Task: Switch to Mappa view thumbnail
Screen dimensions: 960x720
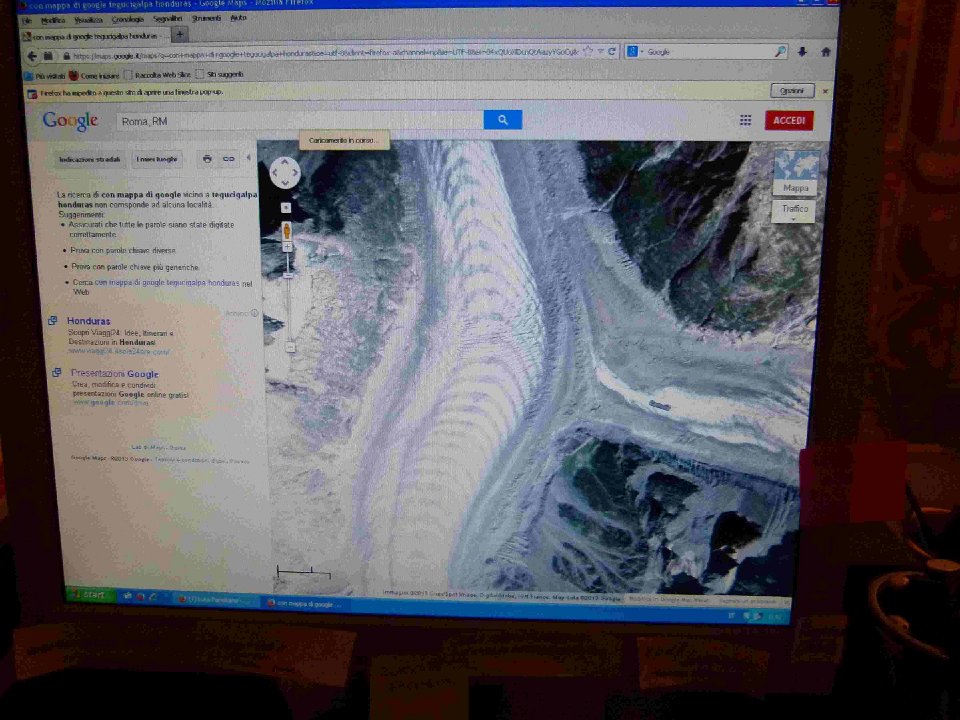Action: click(x=796, y=173)
